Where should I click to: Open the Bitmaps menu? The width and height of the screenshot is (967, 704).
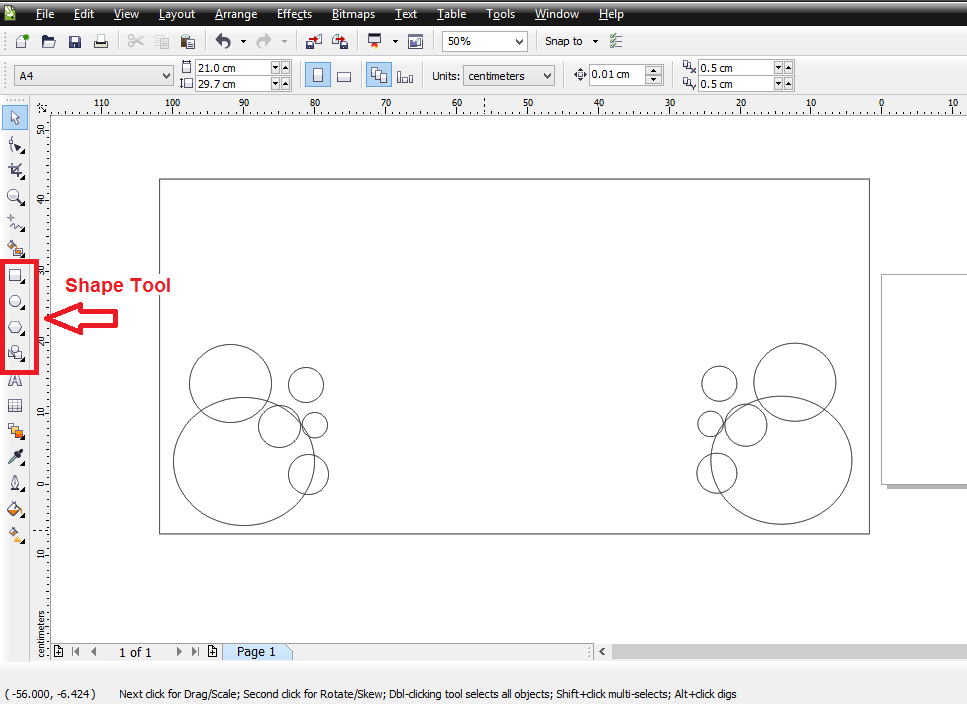(353, 14)
